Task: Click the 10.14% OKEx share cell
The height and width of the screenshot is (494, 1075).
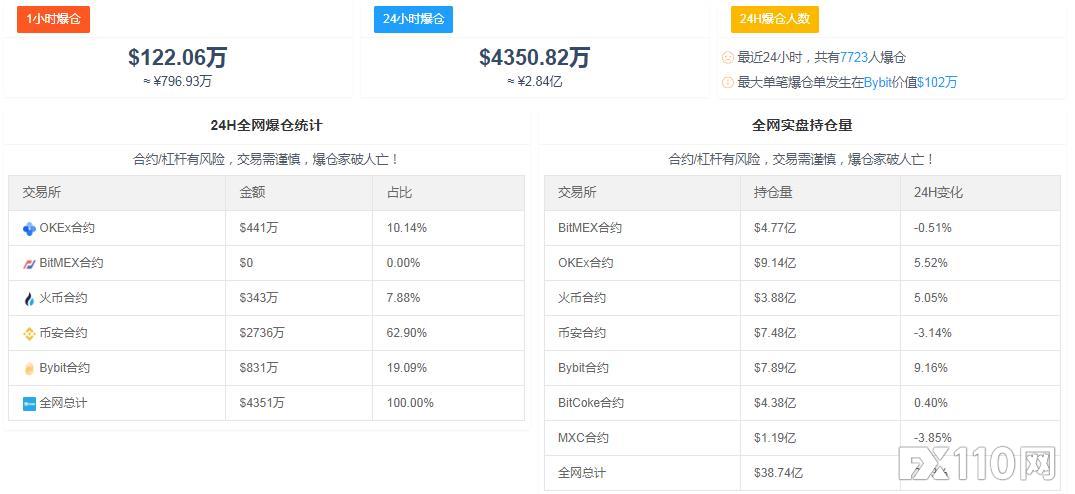Action: coord(407,228)
